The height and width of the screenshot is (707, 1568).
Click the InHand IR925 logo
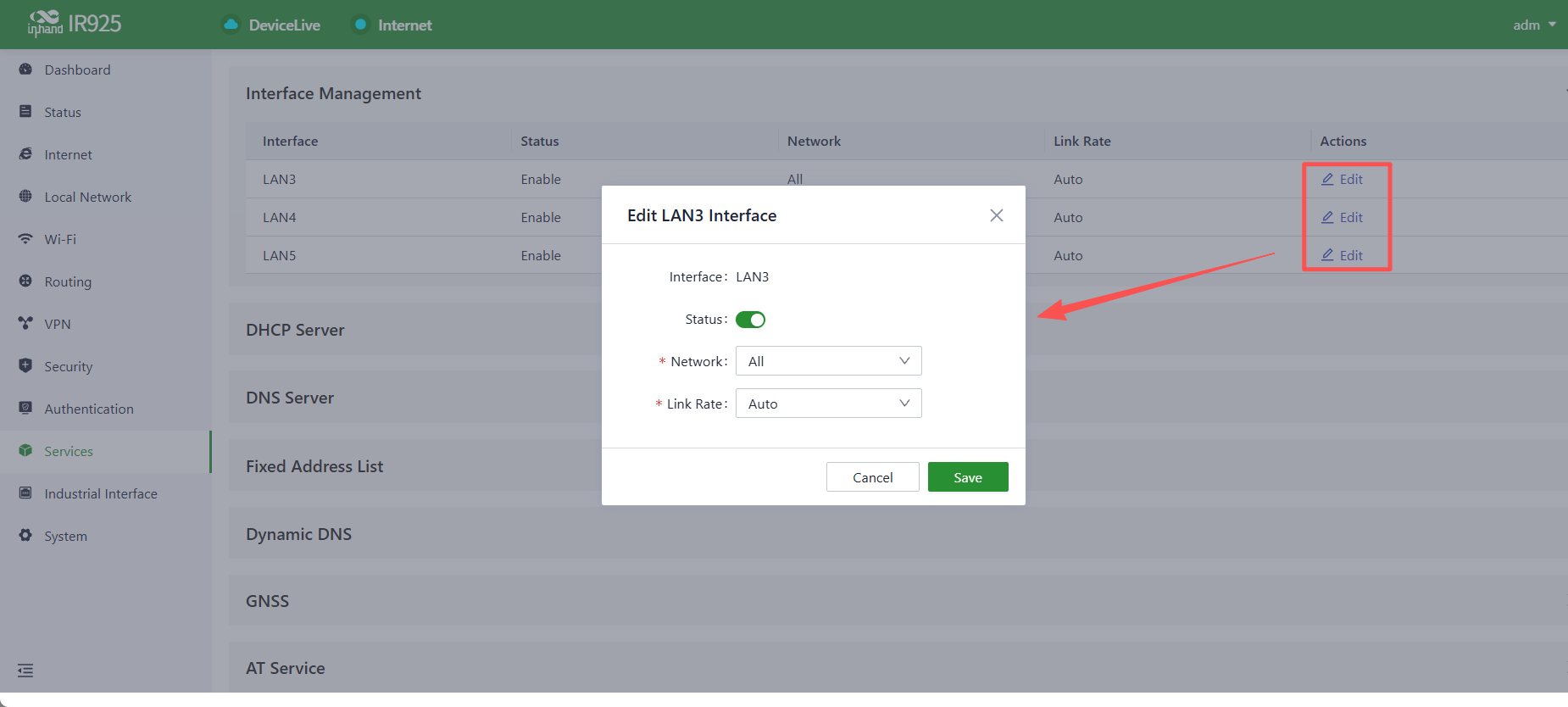tap(75, 24)
